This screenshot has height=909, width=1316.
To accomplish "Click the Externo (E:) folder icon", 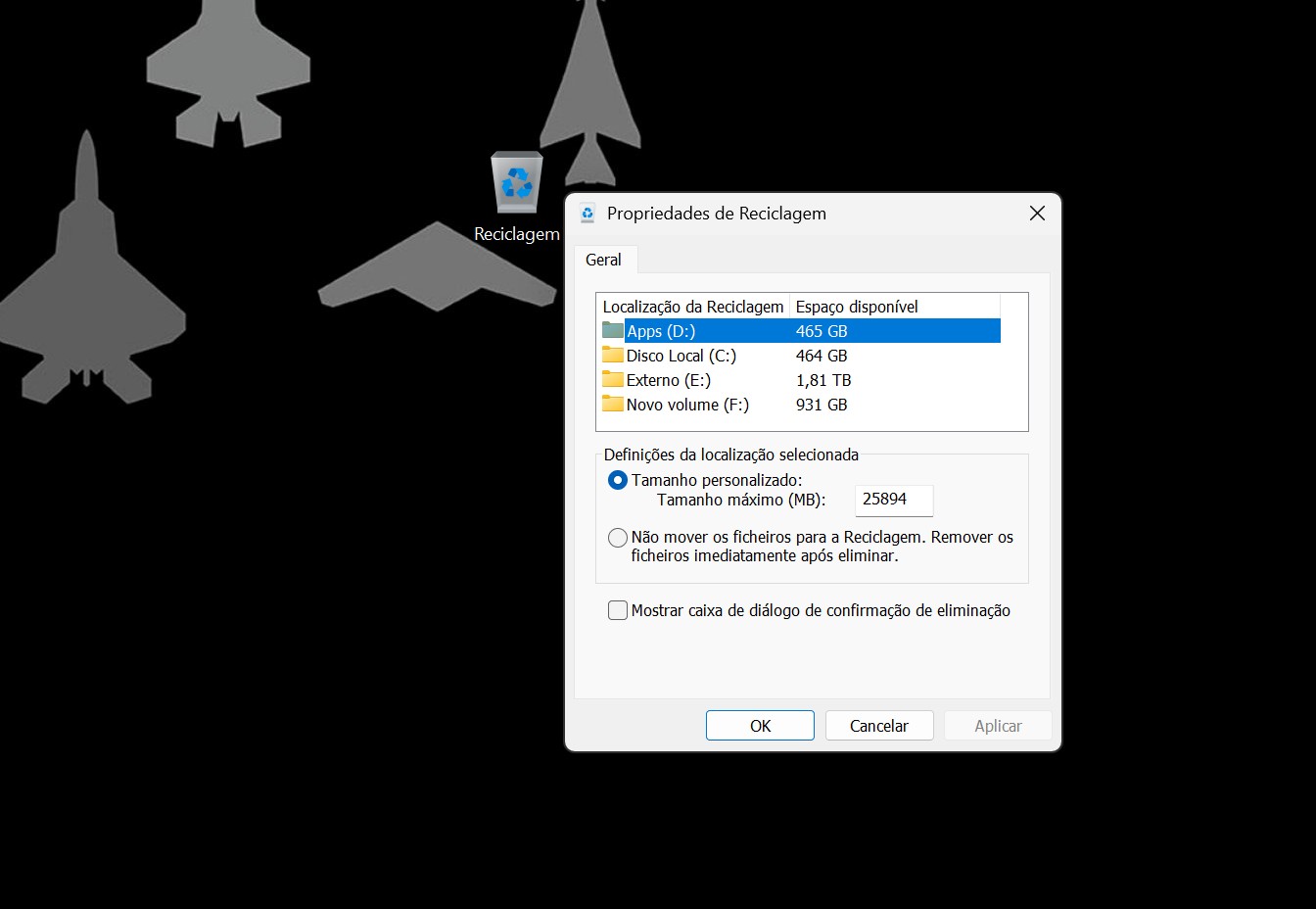I will coord(613,380).
